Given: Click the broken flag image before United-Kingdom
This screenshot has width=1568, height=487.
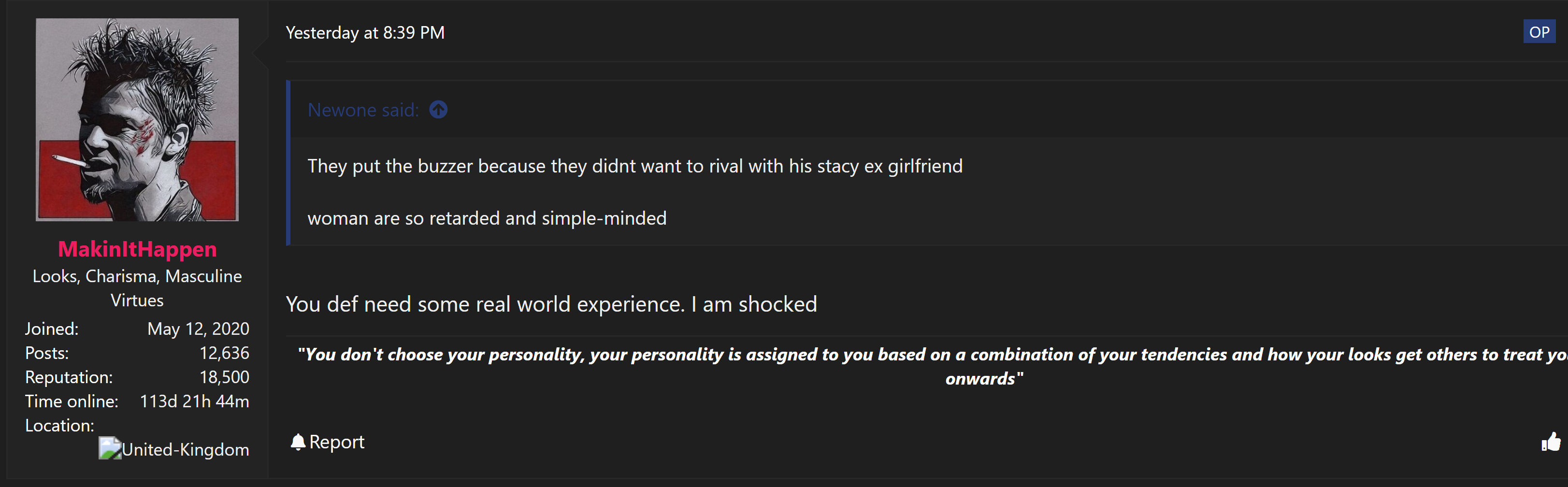Looking at the screenshot, I should (x=110, y=449).
